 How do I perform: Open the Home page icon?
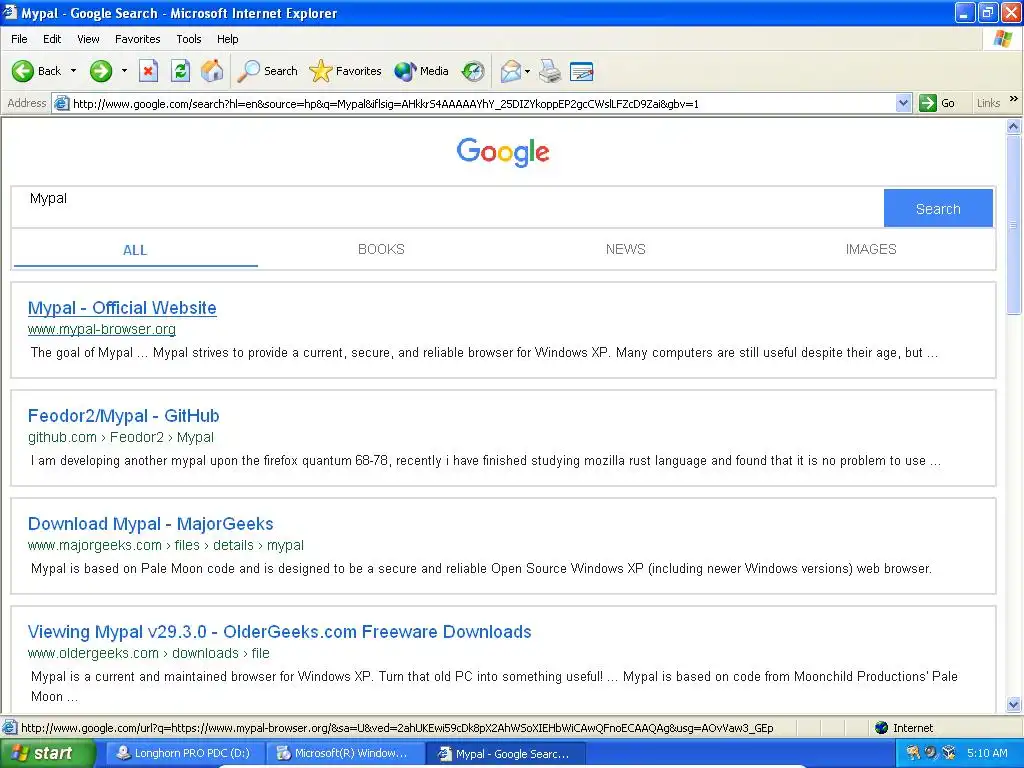click(x=212, y=71)
